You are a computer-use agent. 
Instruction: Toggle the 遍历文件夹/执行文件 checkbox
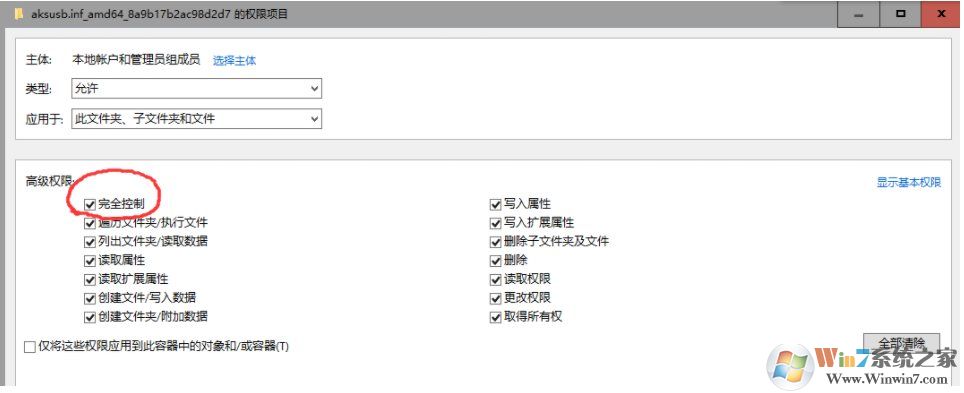(x=90, y=223)
